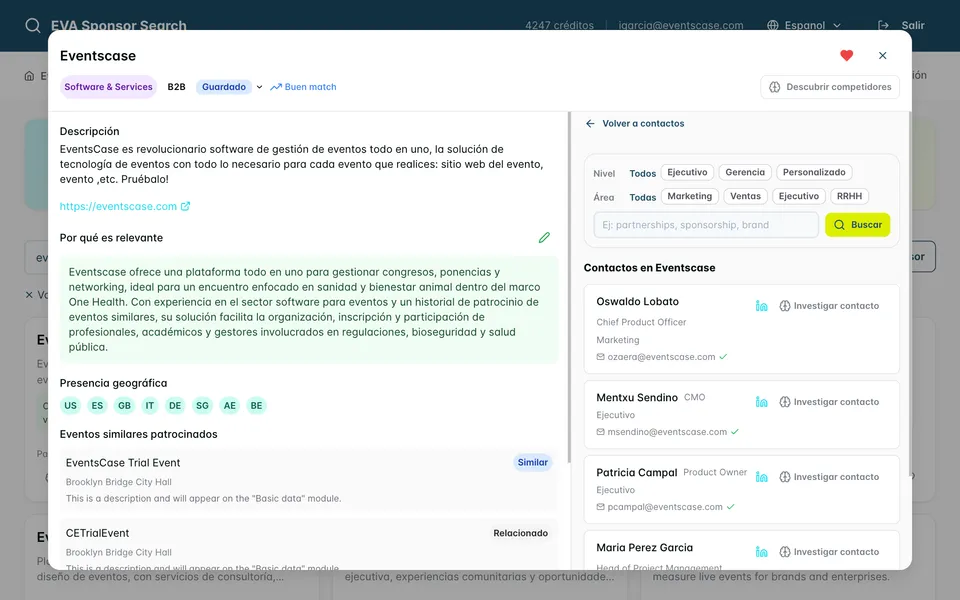Open the Español language dropdown
Viewport: 960px width, 600px height.
click(804, 25)
